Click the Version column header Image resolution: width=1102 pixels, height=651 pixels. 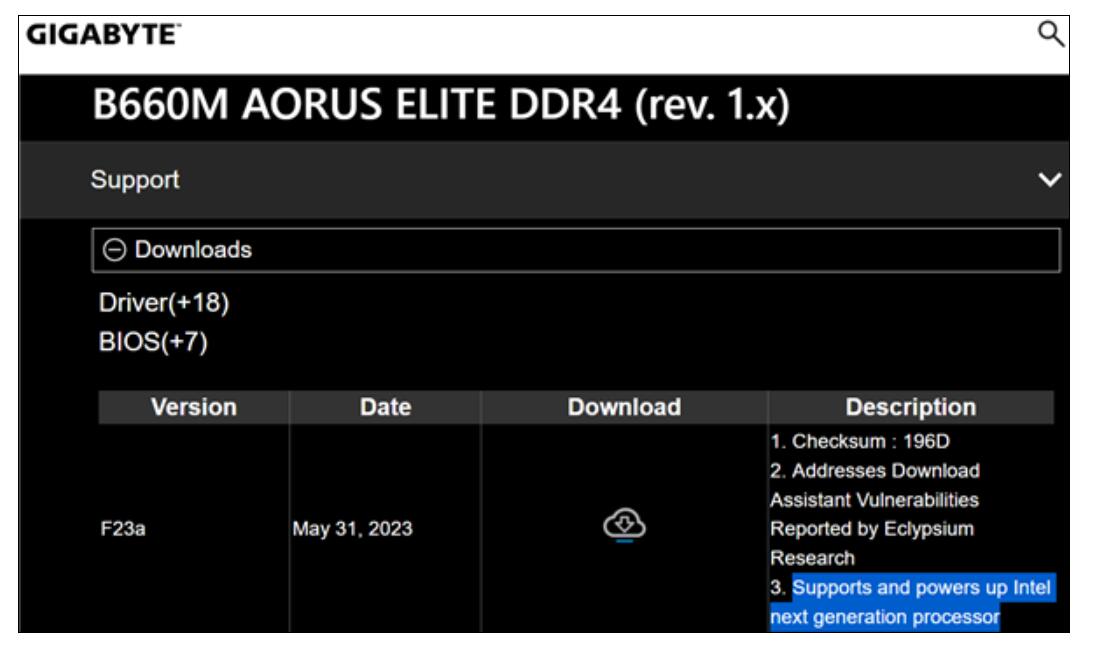point(193,407)
